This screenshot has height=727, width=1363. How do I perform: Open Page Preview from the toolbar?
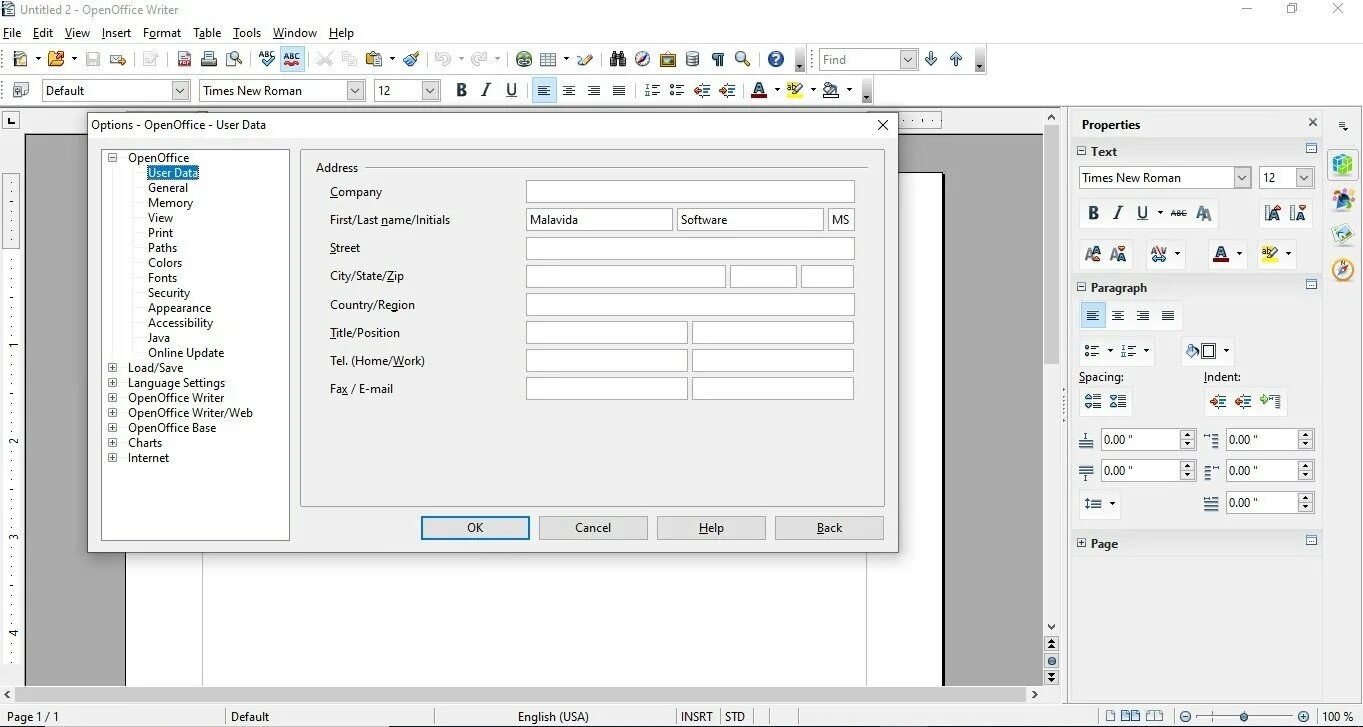(234, 59)
